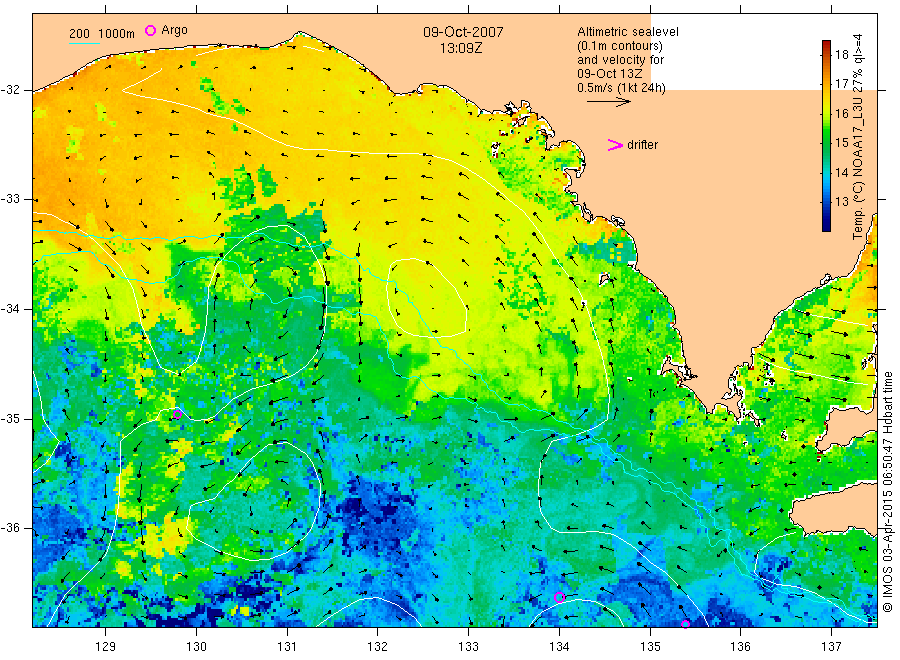The height and width of the screenshot is (660, 900).
Task: Click the 'Argo' legend label
Action: coord(174,30)
